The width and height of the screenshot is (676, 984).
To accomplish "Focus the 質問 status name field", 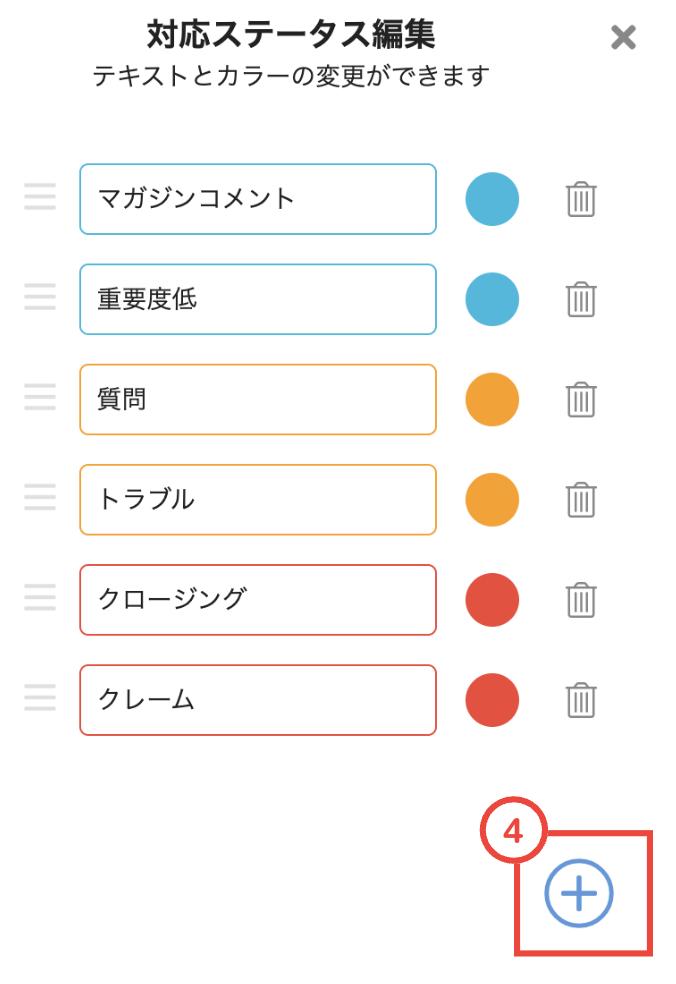I will coord(258,400).
